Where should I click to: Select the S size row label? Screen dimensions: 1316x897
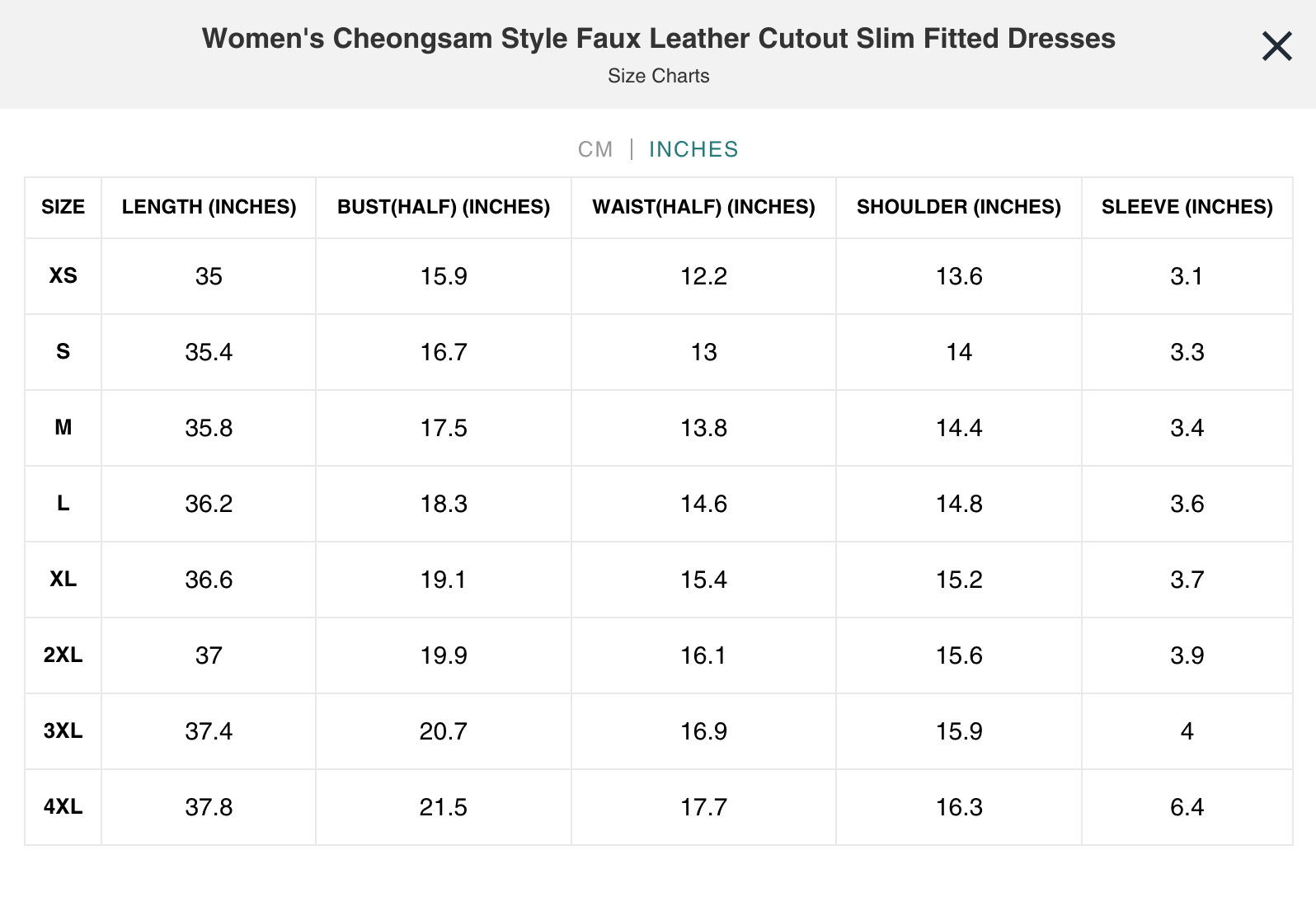click(62, 352)
